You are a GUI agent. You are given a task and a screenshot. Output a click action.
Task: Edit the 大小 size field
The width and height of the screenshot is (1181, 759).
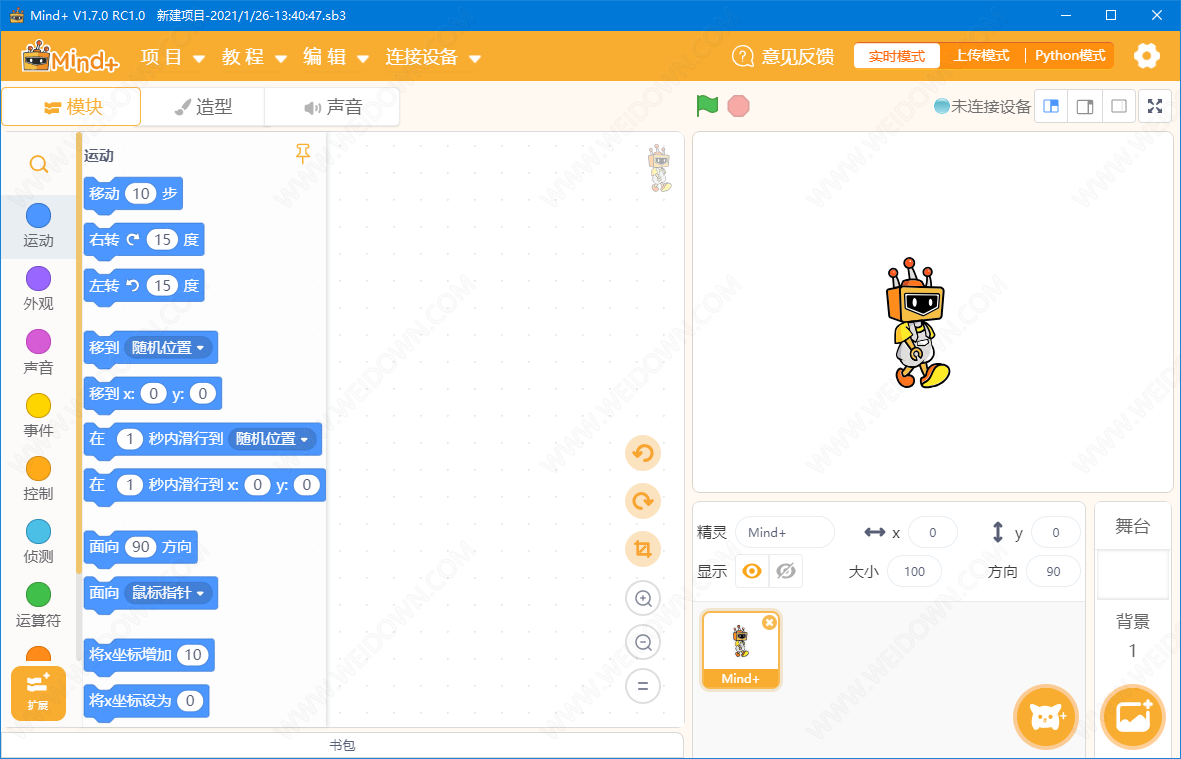tap(914, 572)
